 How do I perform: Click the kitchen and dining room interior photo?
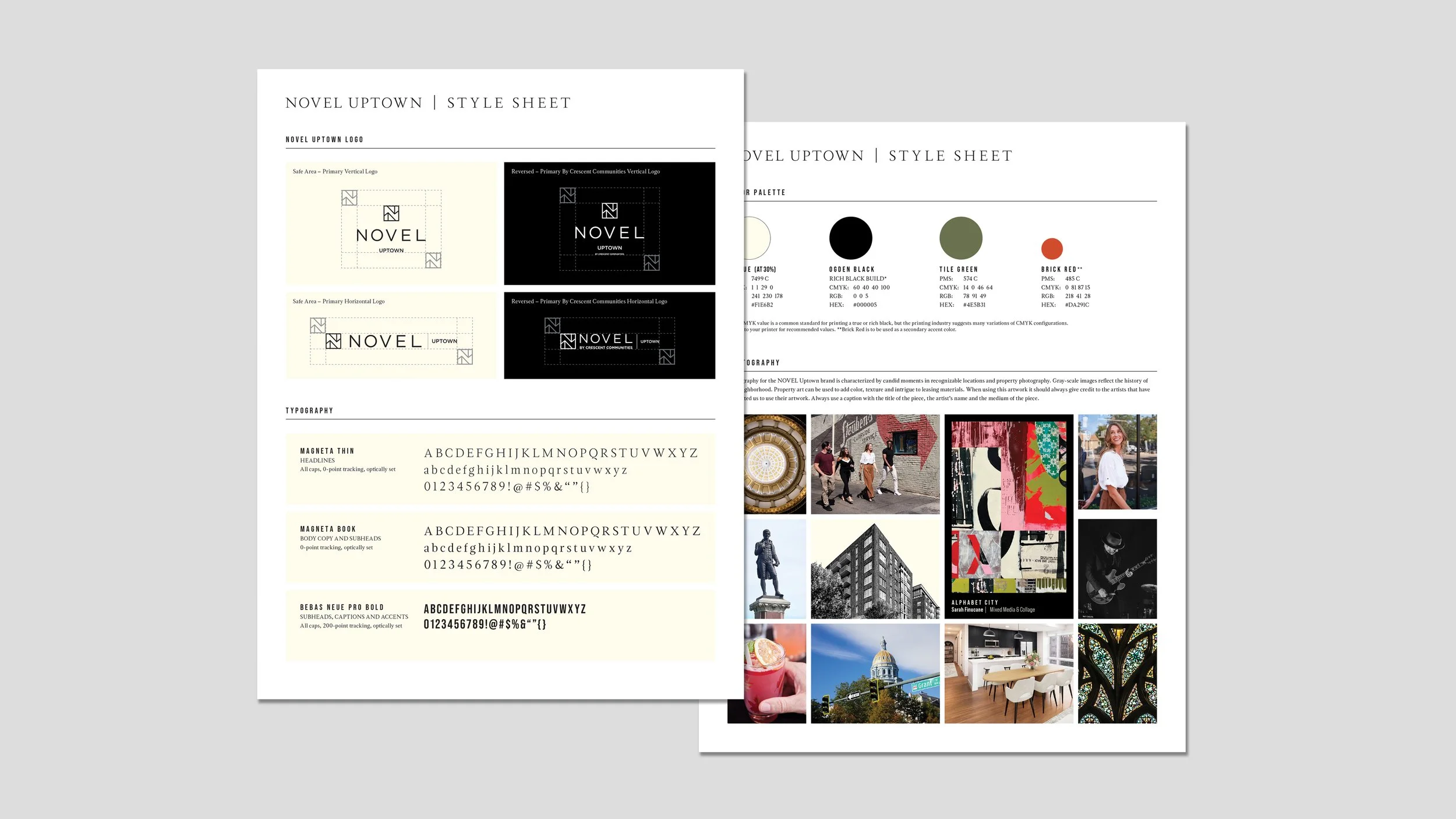coord(1009,674)
